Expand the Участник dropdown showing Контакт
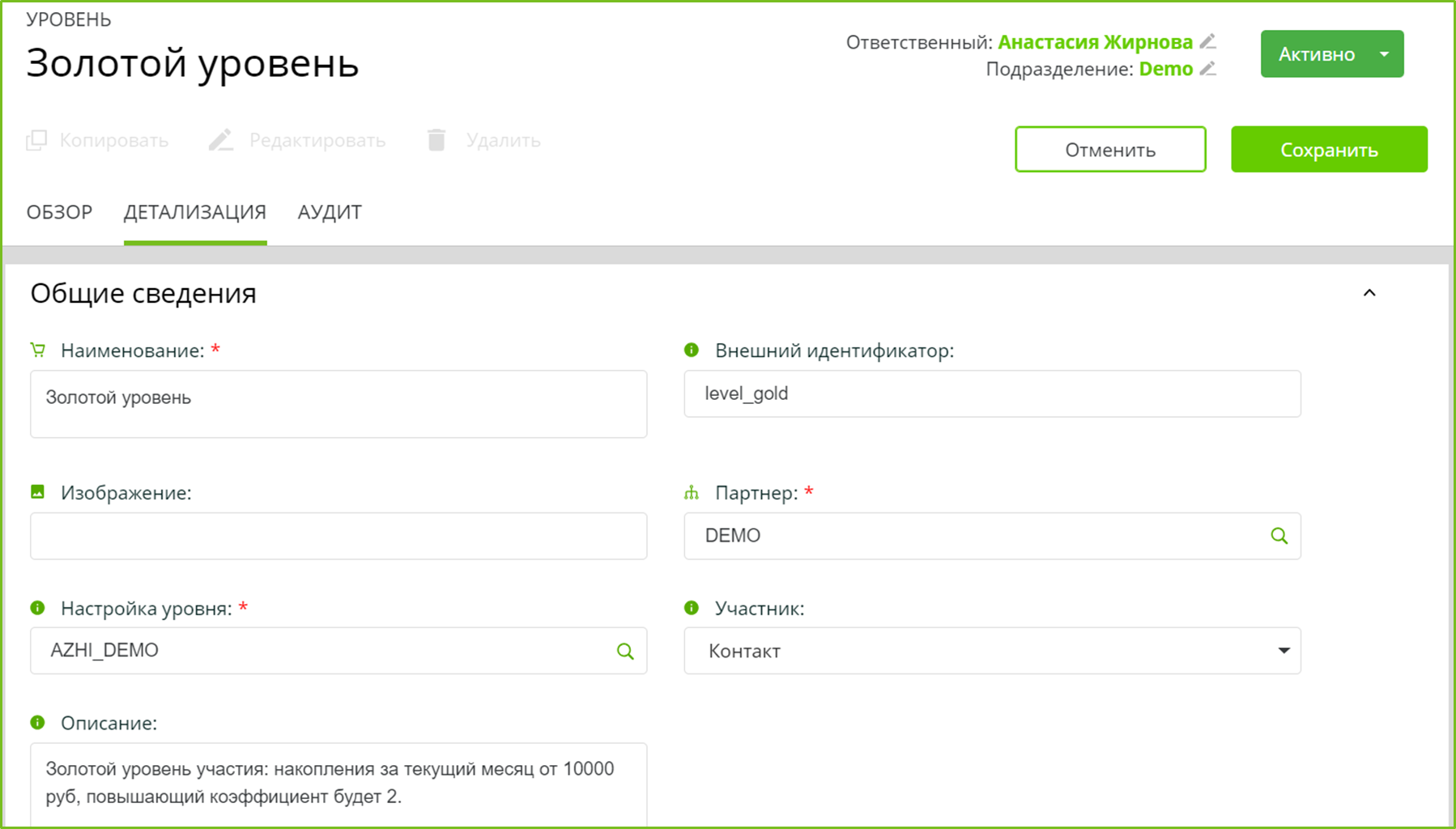This screenshot has height=829, width=1456. click(x=1283, y=651)
